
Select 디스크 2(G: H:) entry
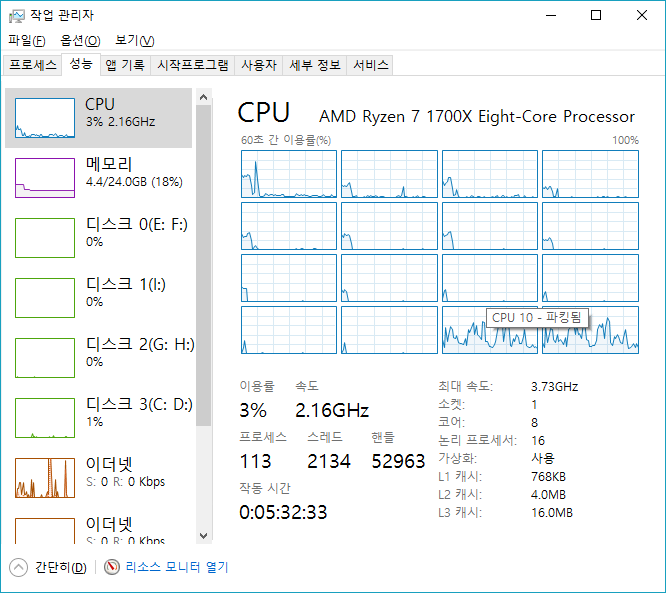(140, 346)
